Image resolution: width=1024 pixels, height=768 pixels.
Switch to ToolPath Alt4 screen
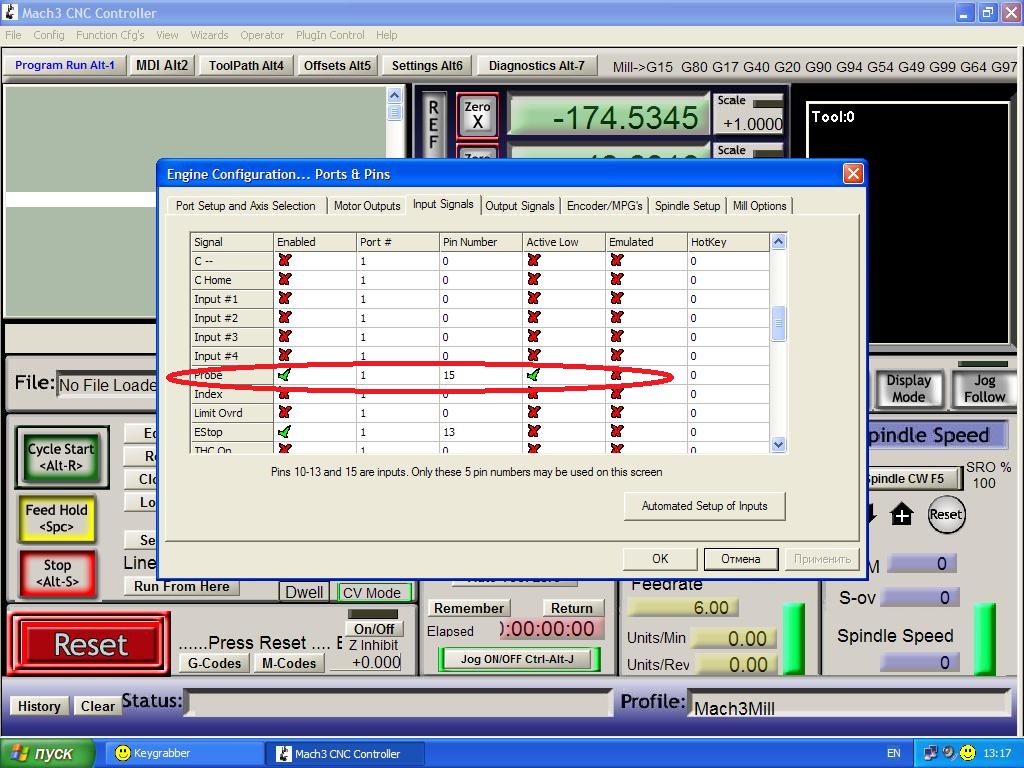[x=246, y=65]
